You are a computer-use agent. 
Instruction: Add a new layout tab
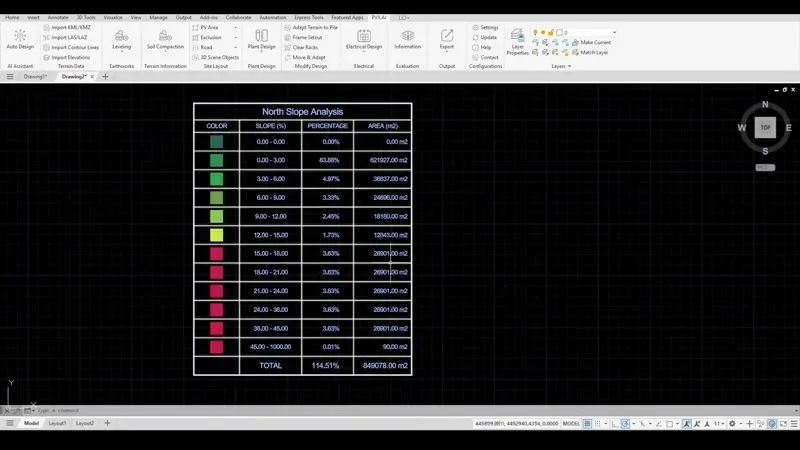click(x=107, y=423)
